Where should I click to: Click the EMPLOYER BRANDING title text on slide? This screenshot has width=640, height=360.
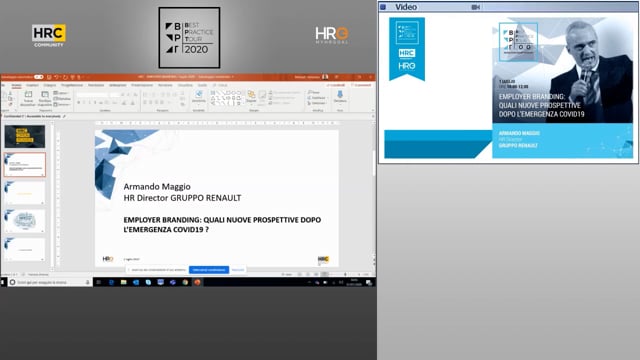pyautogui.click(x=222, y=224)
